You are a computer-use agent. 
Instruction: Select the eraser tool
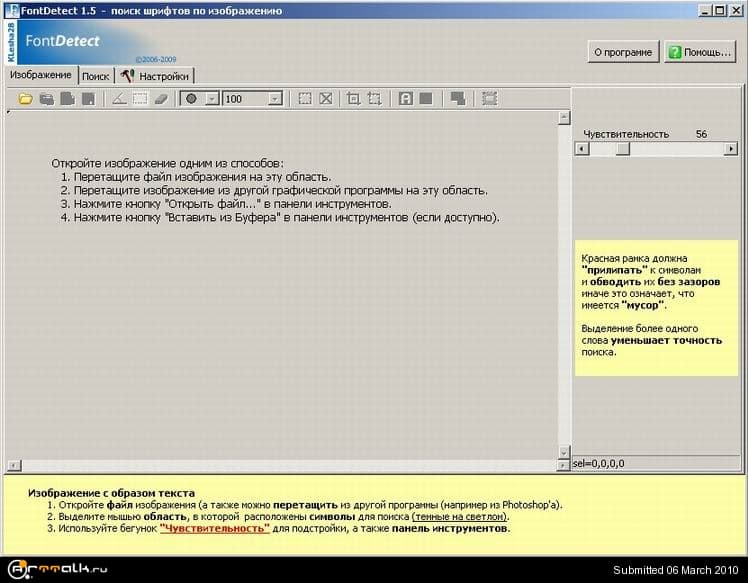pyautogui.click(x=161, y=99)
